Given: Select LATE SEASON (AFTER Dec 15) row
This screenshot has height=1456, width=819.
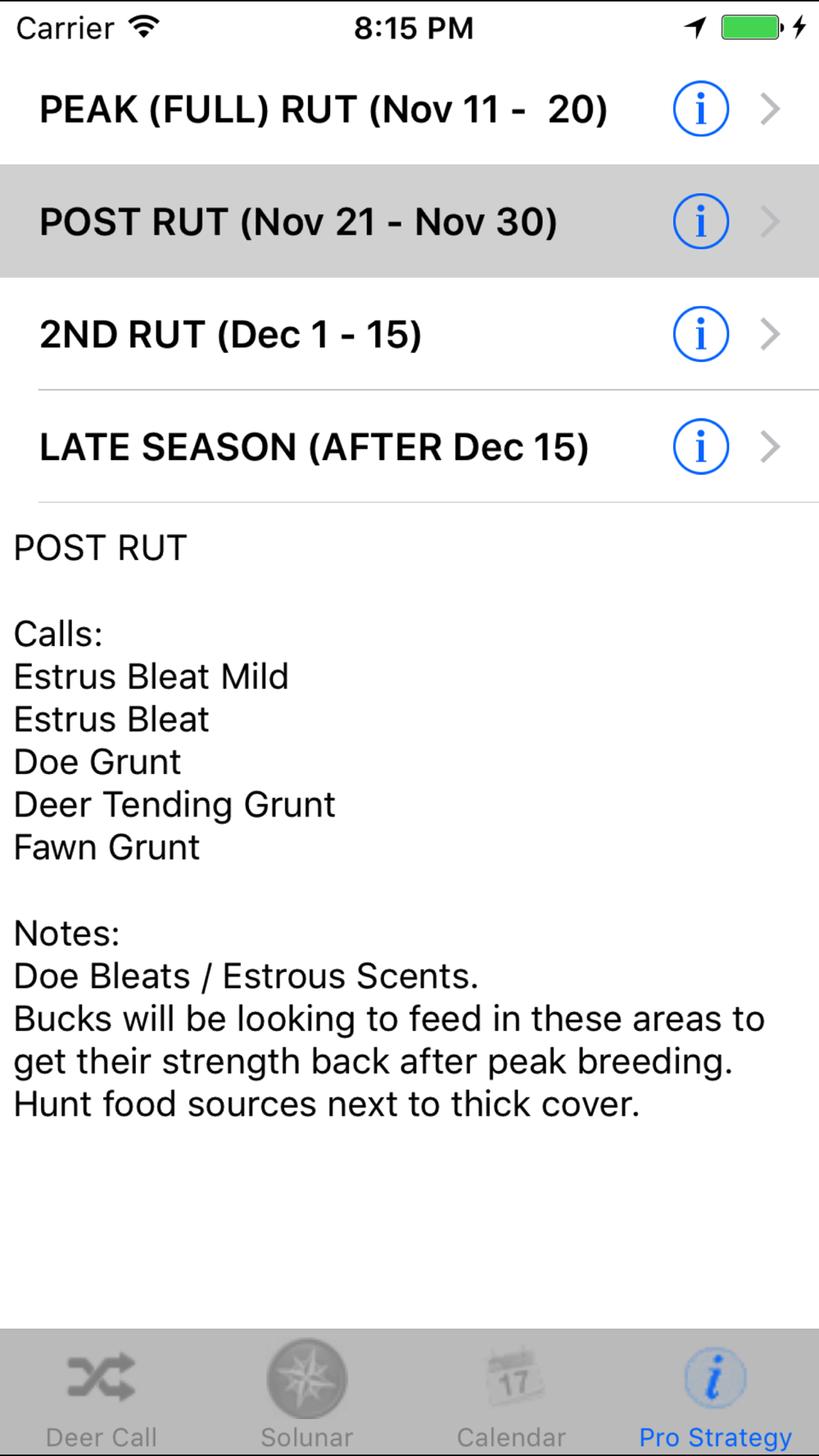Looking at the screenshot, I should [x=409, y=446].
